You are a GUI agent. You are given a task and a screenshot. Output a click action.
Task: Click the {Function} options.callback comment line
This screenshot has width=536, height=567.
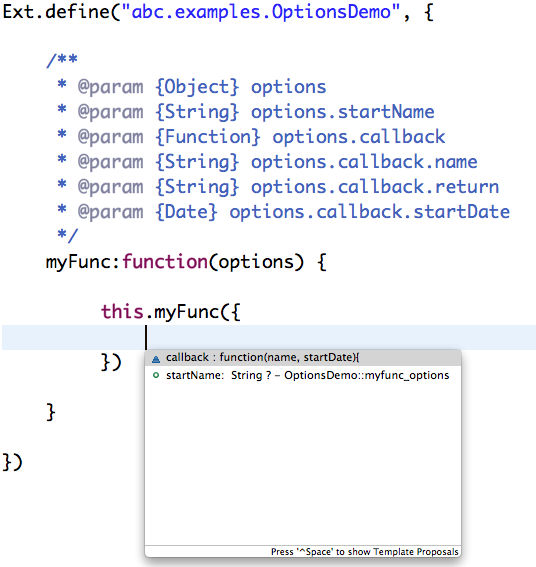(251, 137)
